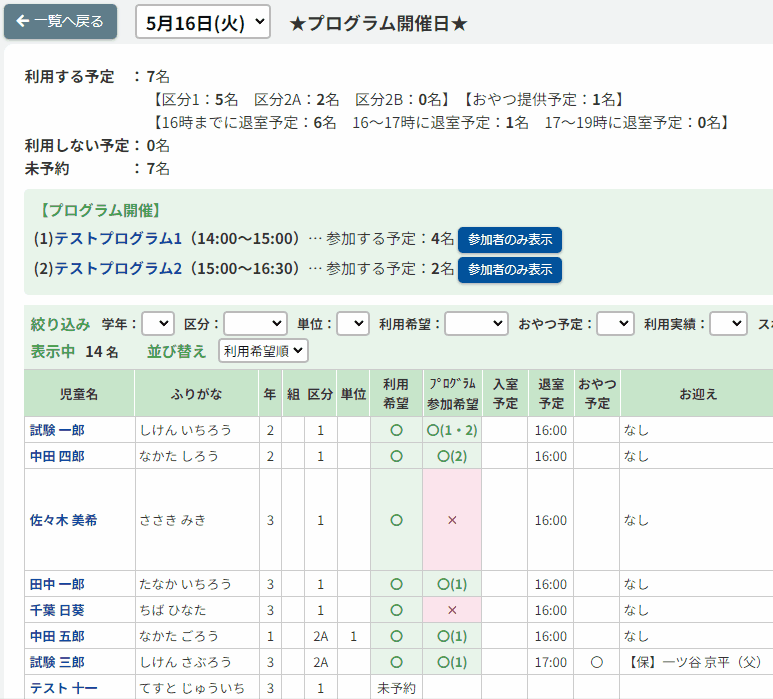The width and height of the screenshot is (773, 699).
Task: Open child record テスト 十一
Action: (62, 688)
